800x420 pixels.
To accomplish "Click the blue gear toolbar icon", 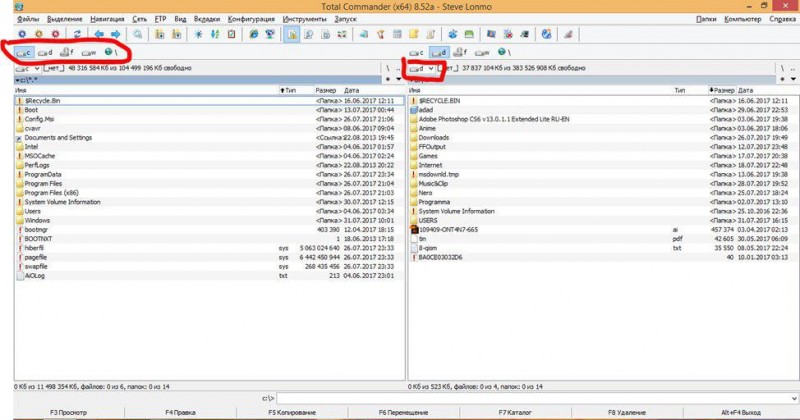I will click(x=22, y=34).
